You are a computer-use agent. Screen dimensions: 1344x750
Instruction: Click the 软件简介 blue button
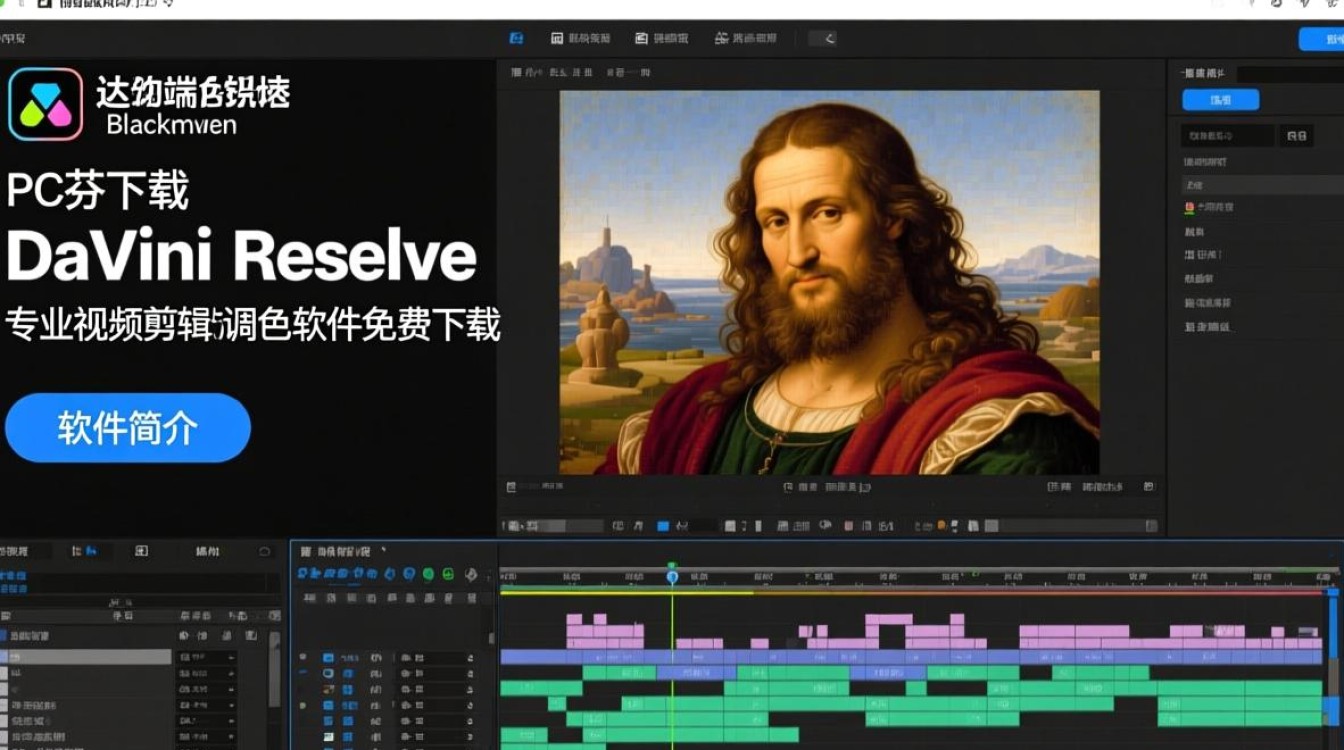click(127, 427)
